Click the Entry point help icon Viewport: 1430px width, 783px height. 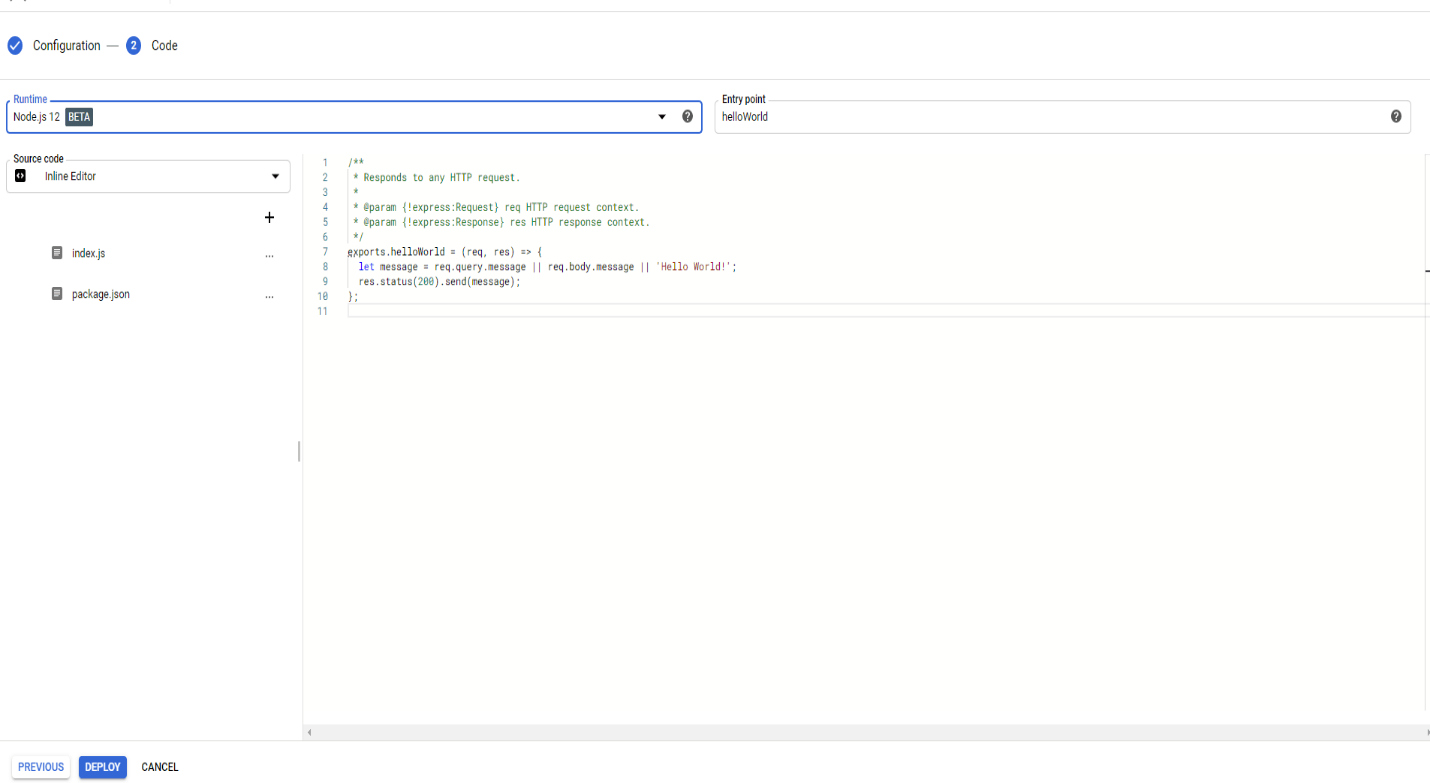(1396, 116)
